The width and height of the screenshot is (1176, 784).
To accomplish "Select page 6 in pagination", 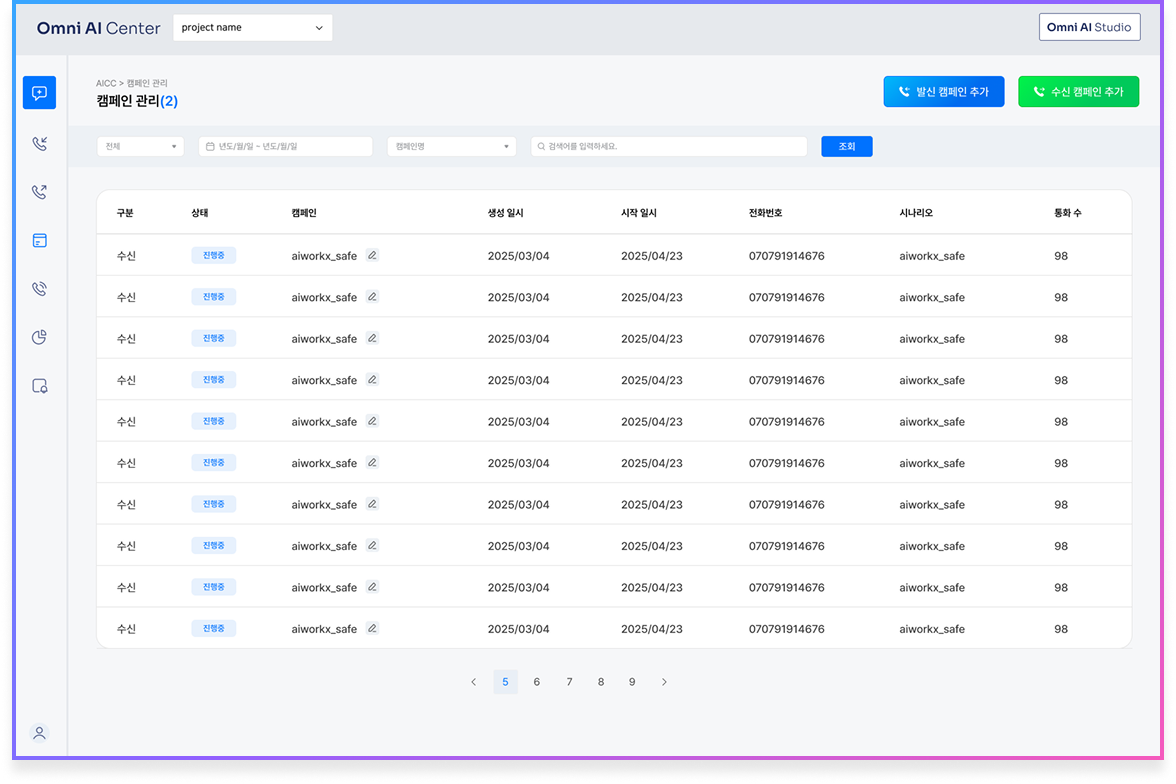I will coord(536,682).
